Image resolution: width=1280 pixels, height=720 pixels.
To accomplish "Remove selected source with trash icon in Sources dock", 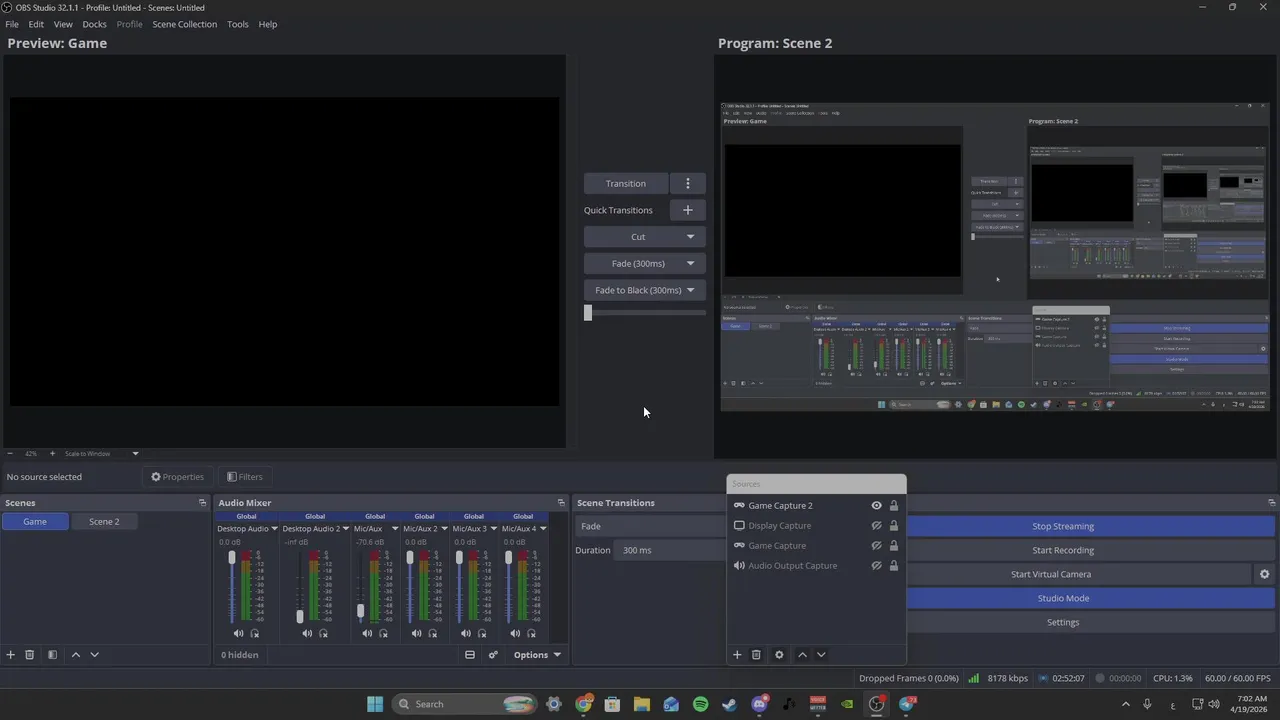I will pyautogui.click(x=756, y=655).
